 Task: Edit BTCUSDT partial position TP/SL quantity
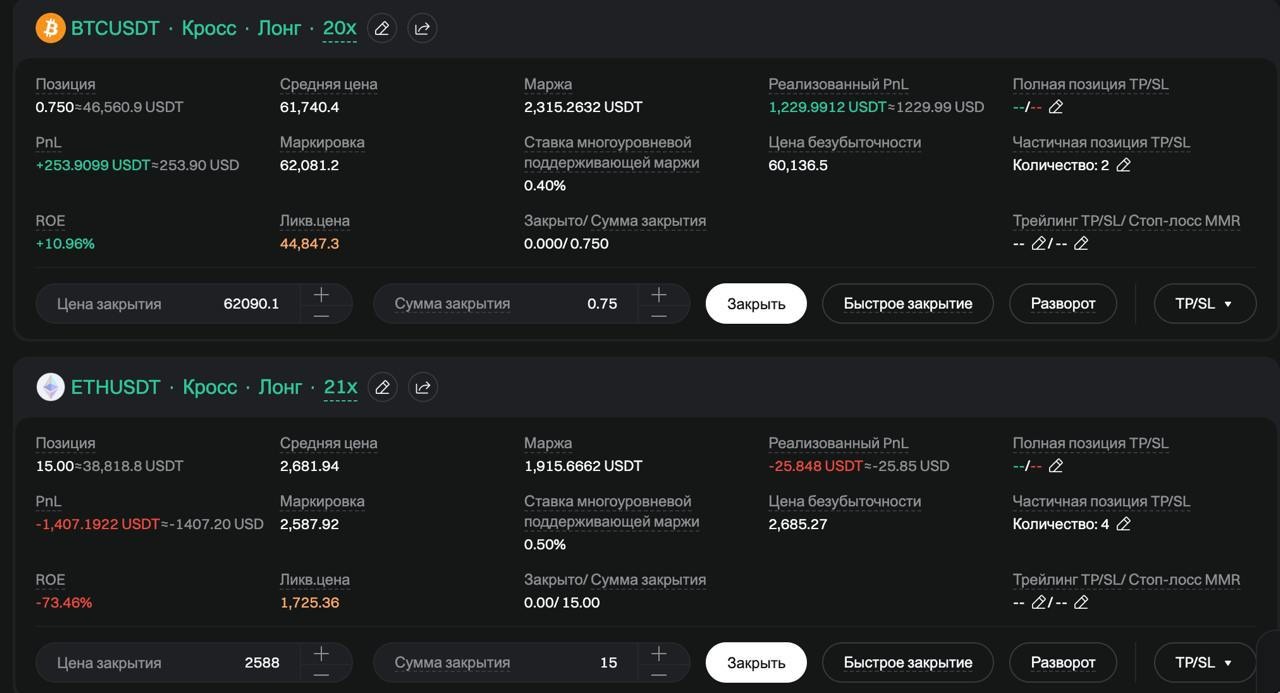click(x=1123, y=165)
